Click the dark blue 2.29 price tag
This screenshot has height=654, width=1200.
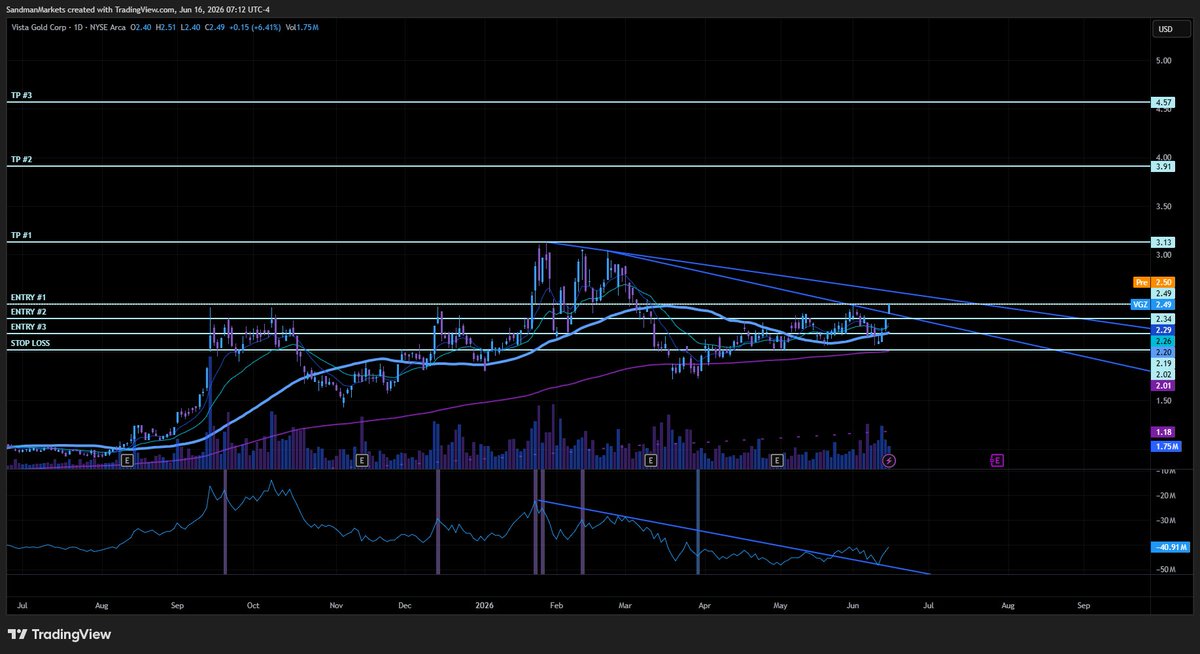[x=1163, y=330]
